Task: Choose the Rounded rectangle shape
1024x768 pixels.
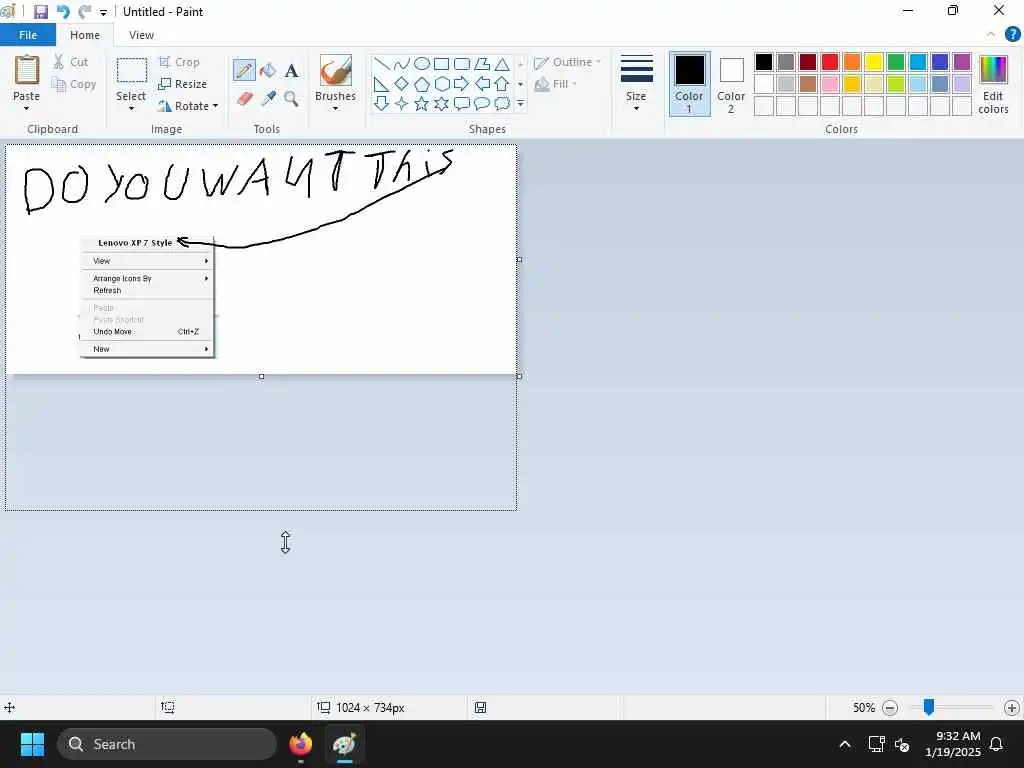Action: click(462, 63)
